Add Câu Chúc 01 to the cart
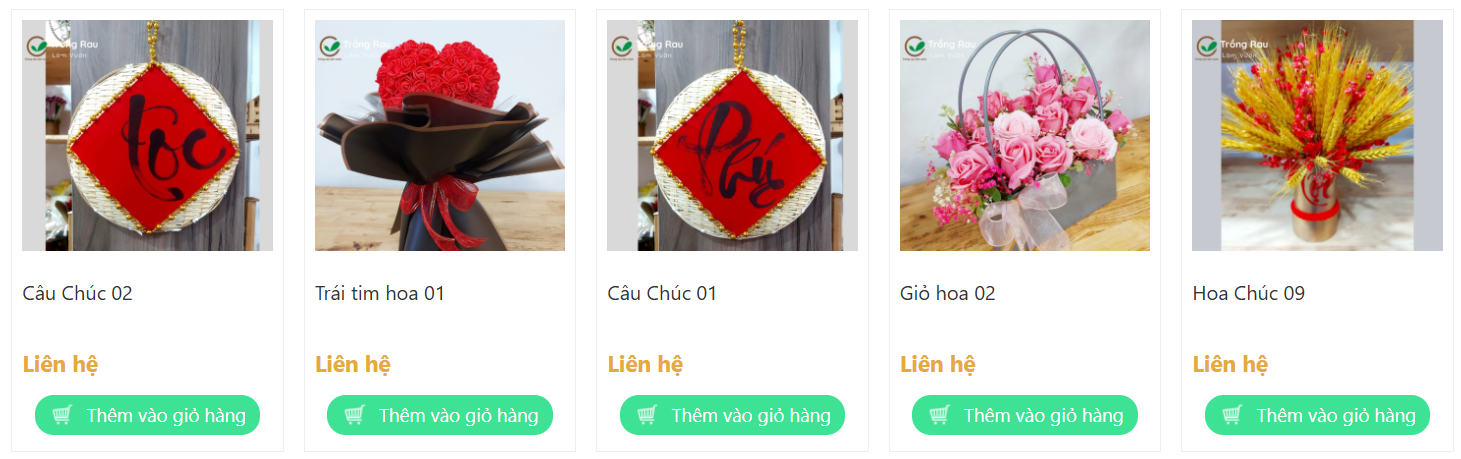Screen dimensions: 1461x459 (732, 415)
